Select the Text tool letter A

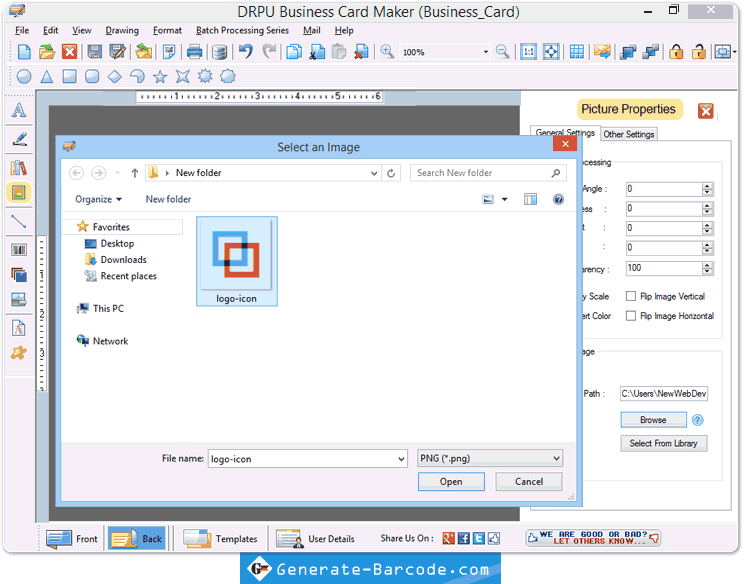[x=19, y=111]
